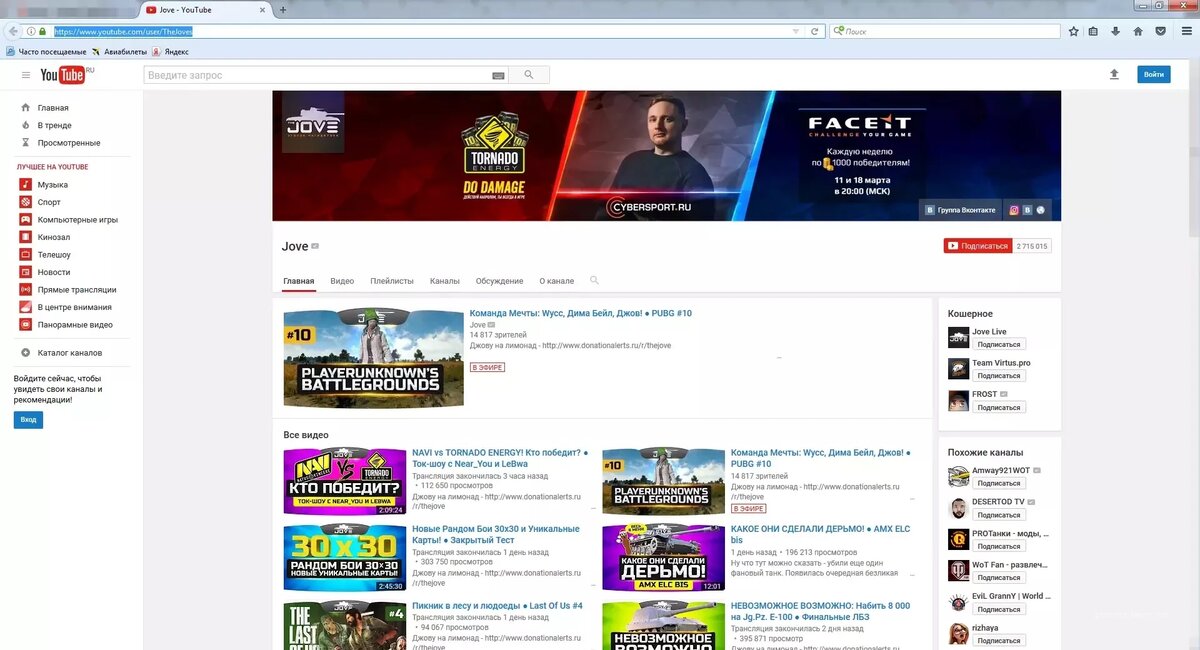The width and height of the screenshot is (1200, 650).
Task: Open Новые Рандом Бои 30x30 video title
Action: tap(496, 535)
